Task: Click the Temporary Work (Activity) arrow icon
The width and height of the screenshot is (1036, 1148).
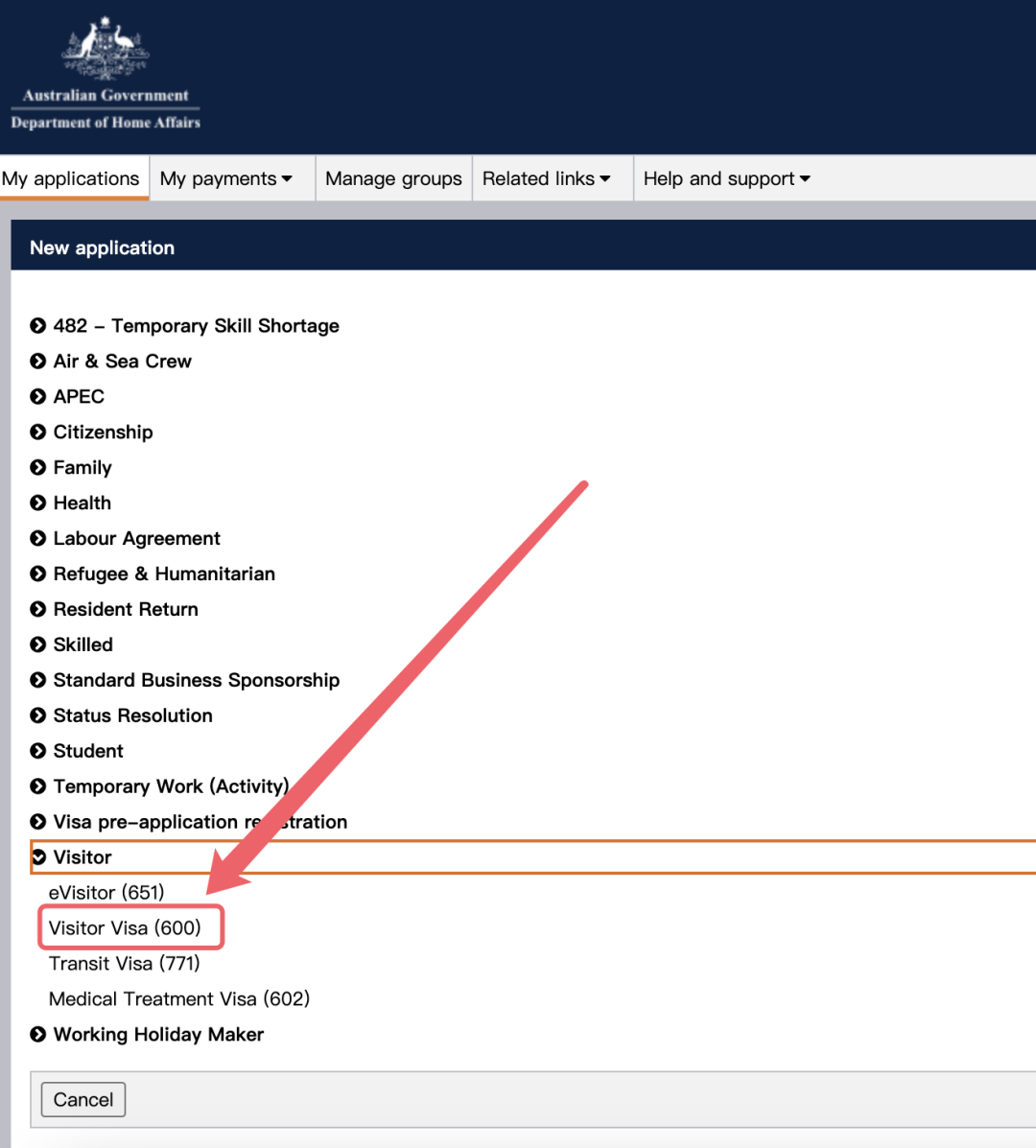Action: (38, 786)
